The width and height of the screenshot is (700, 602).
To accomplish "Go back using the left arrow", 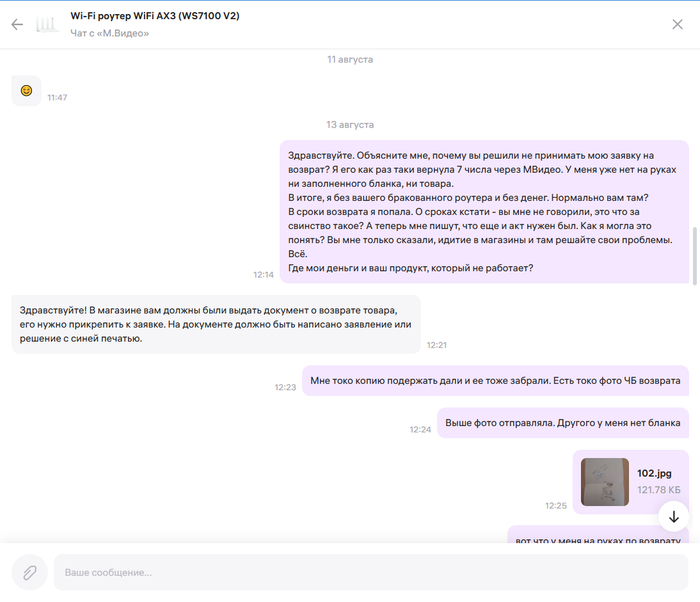I will point(17,25).
